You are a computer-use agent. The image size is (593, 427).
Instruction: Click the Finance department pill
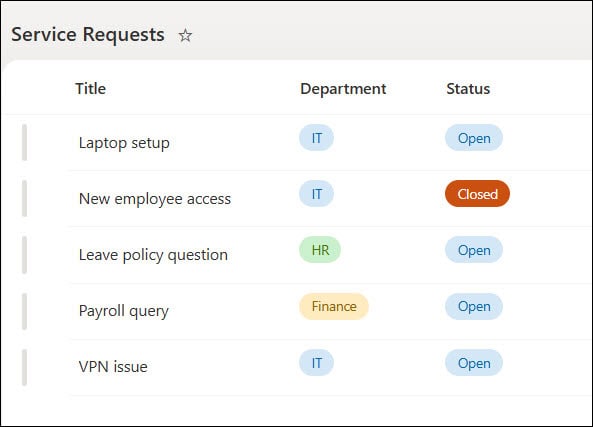pos(334,306)
